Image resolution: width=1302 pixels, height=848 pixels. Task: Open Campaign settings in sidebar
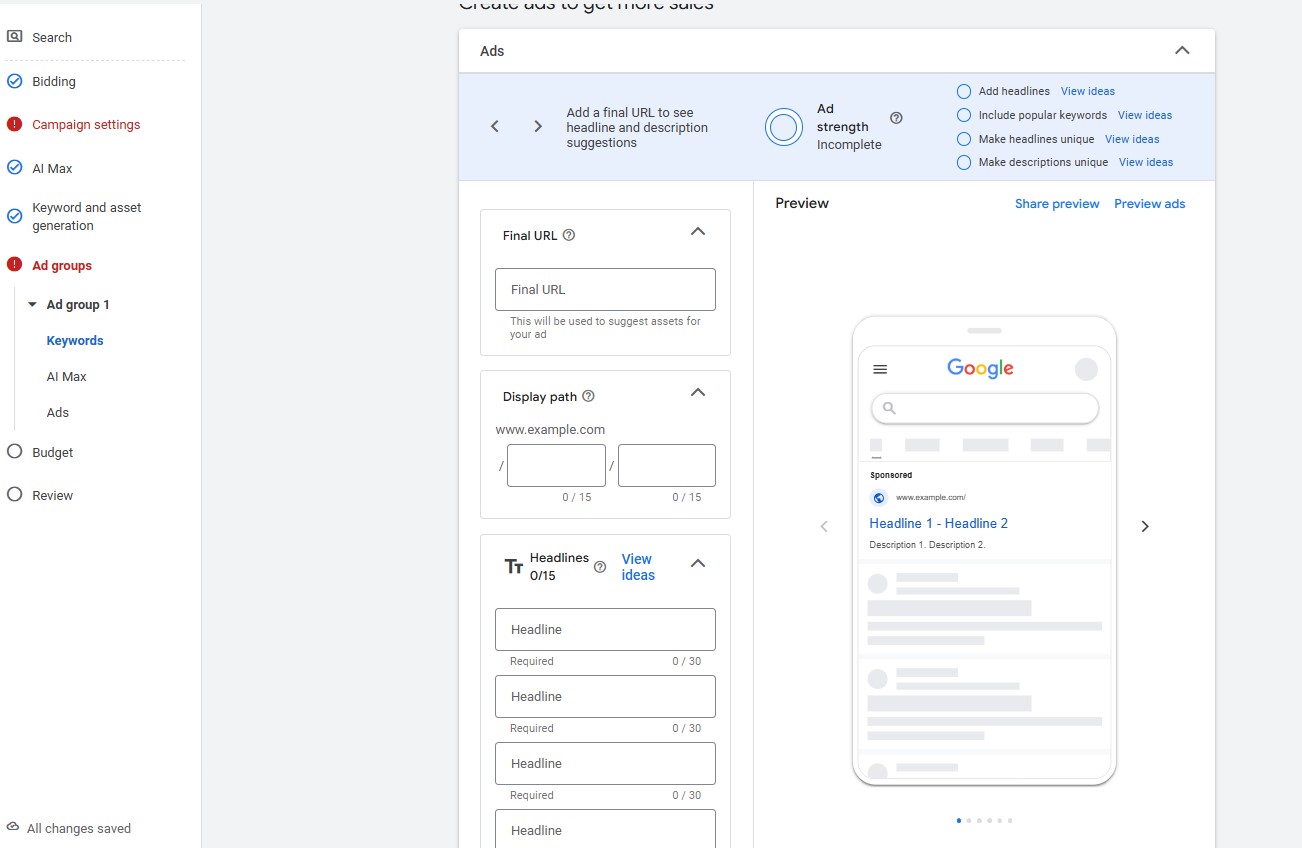tap(86, 125)
